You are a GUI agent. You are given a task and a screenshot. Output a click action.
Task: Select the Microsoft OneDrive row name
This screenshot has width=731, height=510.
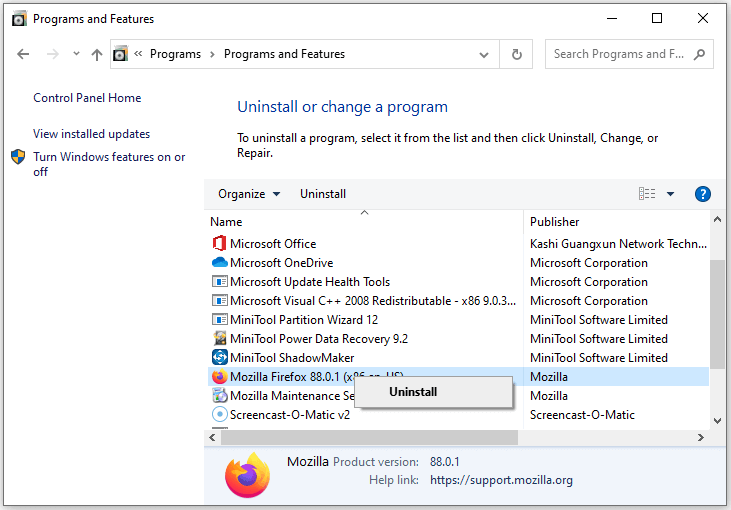(282, 262)
